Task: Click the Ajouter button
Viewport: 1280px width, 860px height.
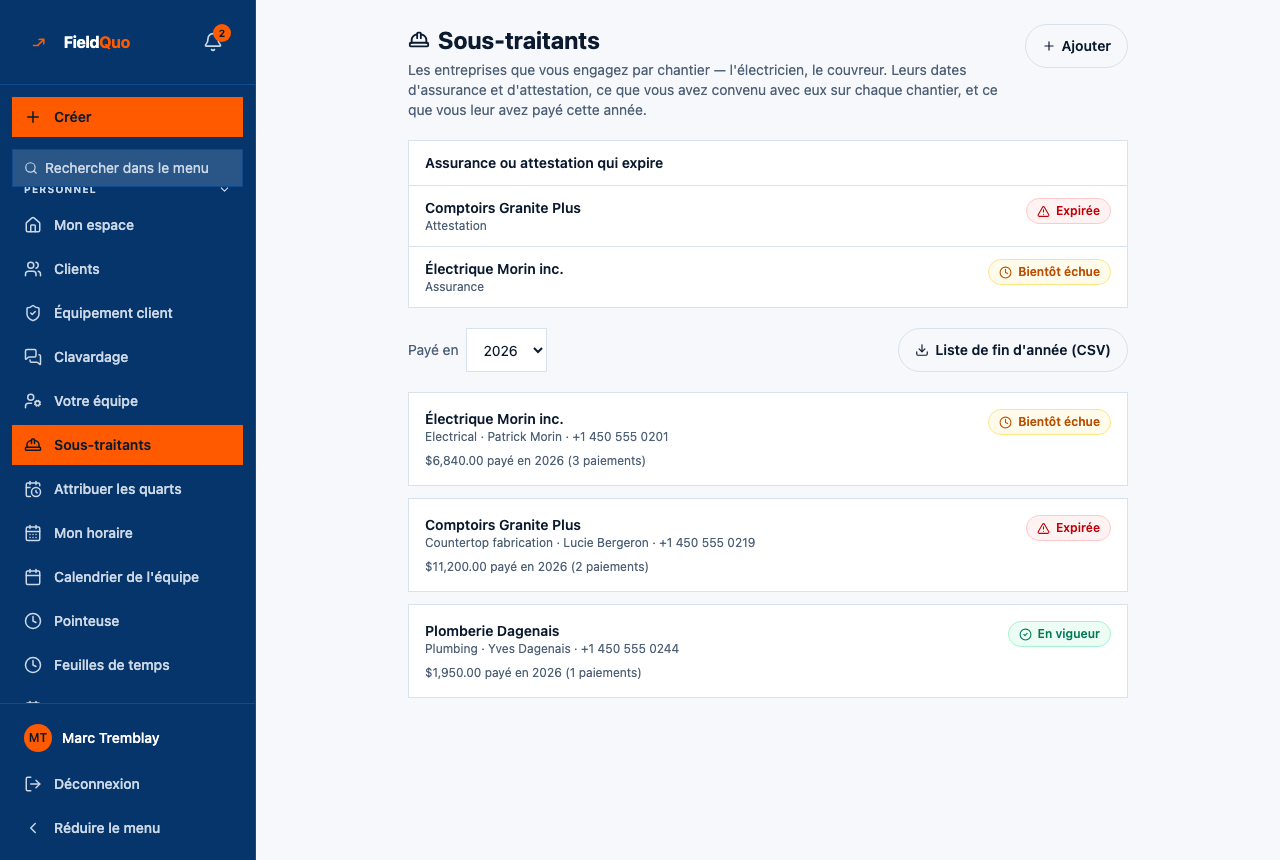Action: point(1076,46)
